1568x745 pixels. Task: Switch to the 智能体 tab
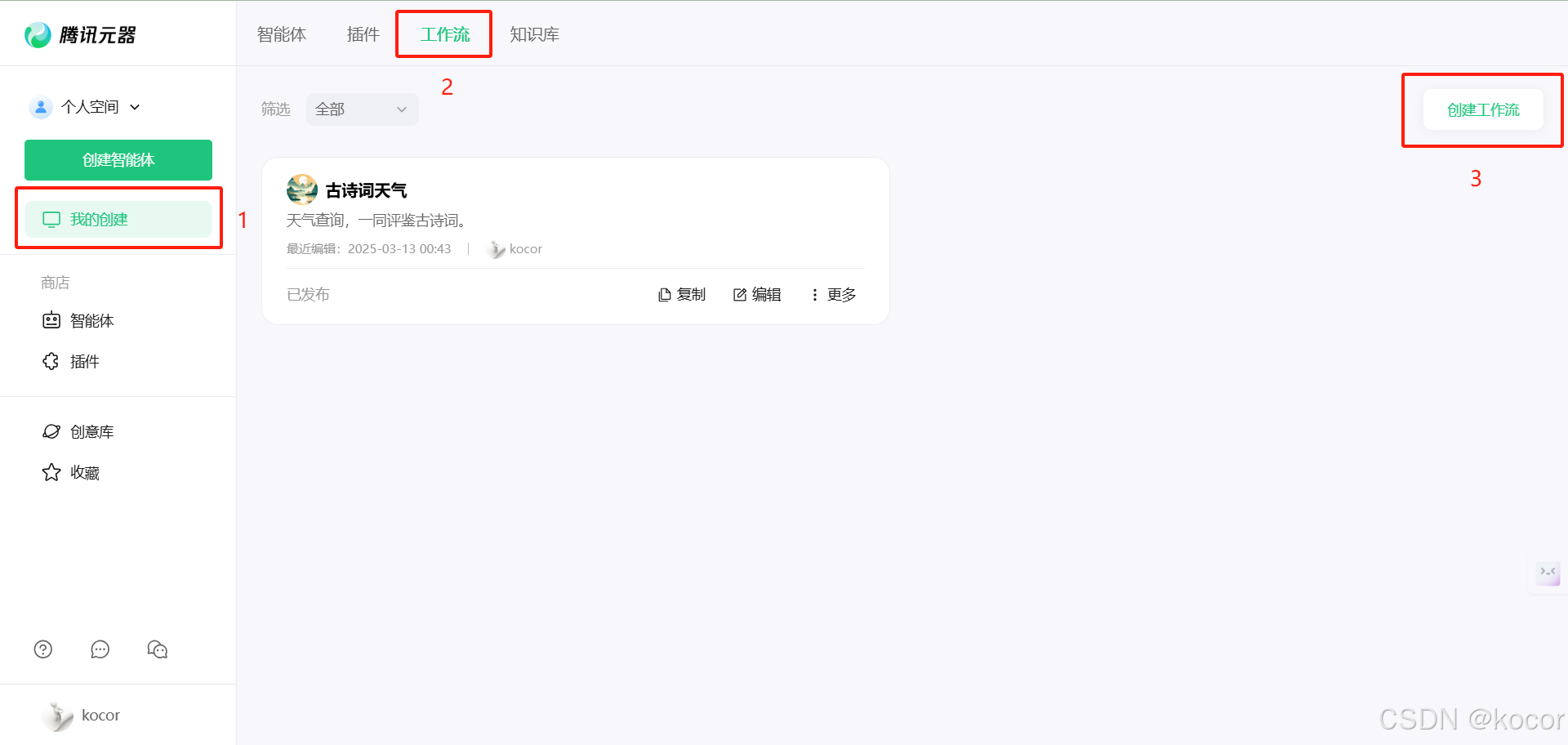(282, 34)
